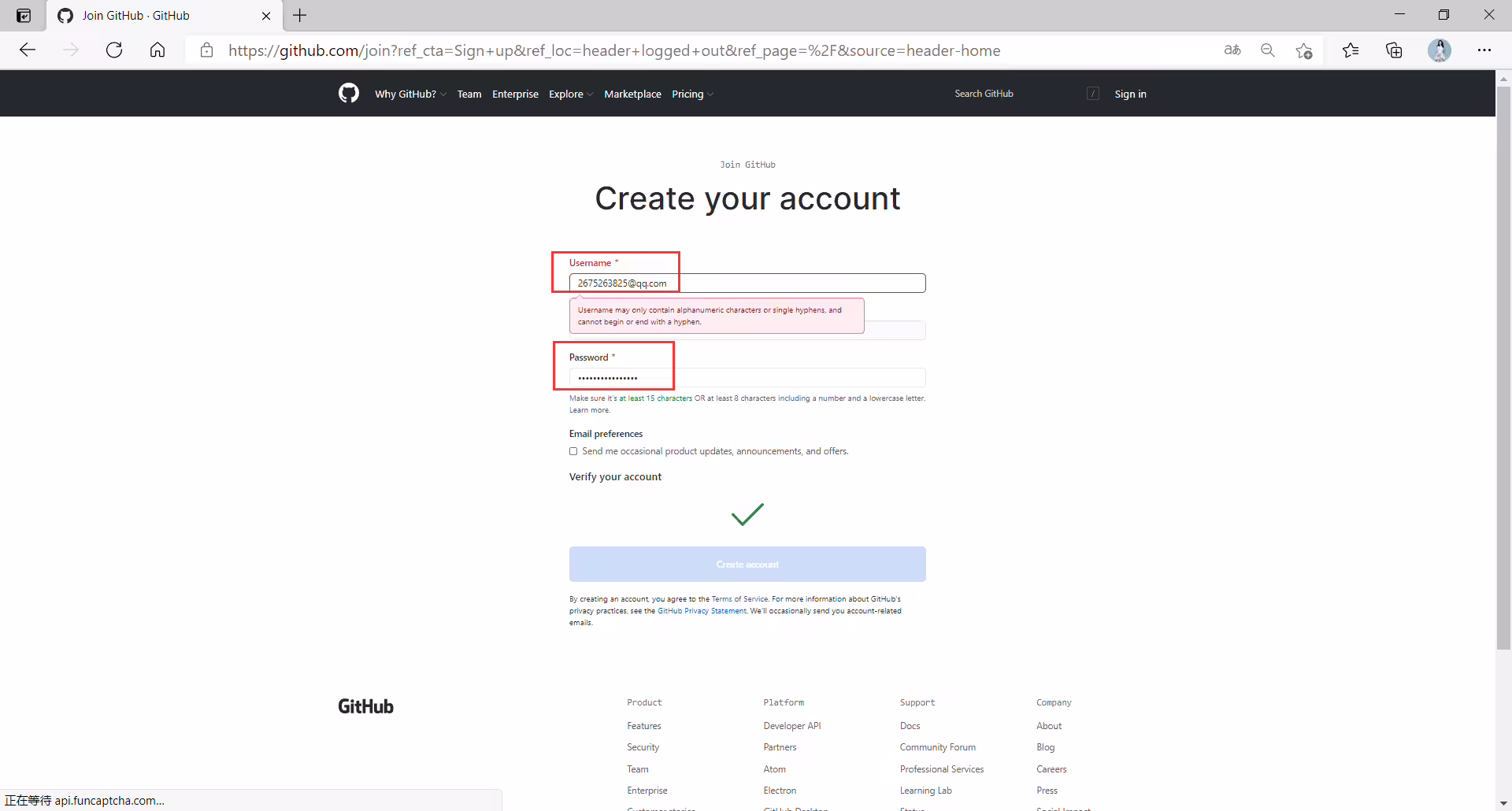Expand the Explore dropdown menu

coord(571,94)
